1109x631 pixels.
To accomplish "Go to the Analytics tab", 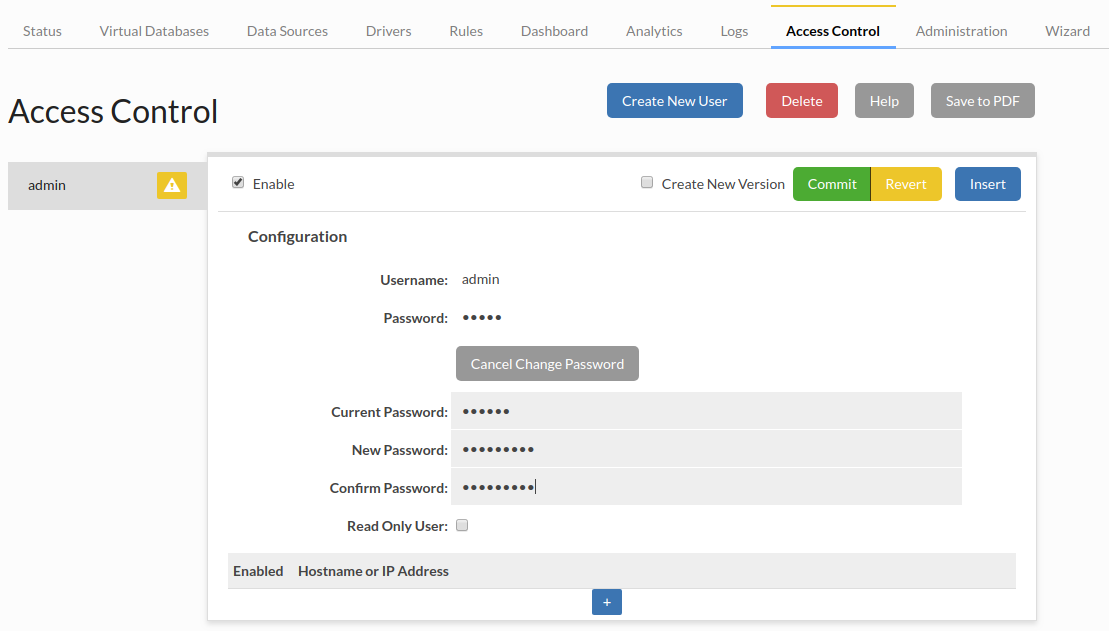I will (x=654, y=31).
